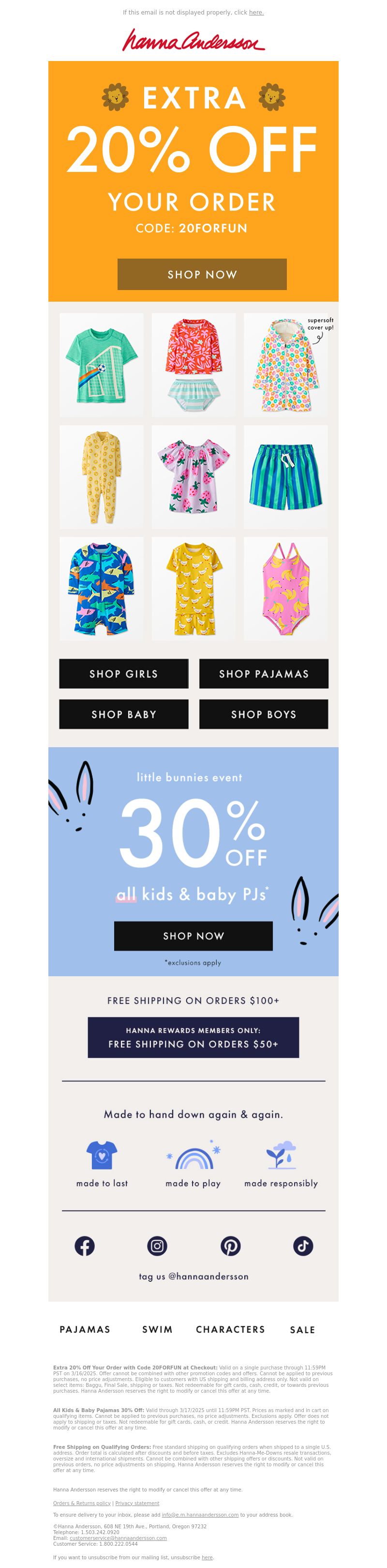The width and height of the screenshot is (387, 1568).
Task: Select the SWIM footer menu item
Action: pos(158,1329)
